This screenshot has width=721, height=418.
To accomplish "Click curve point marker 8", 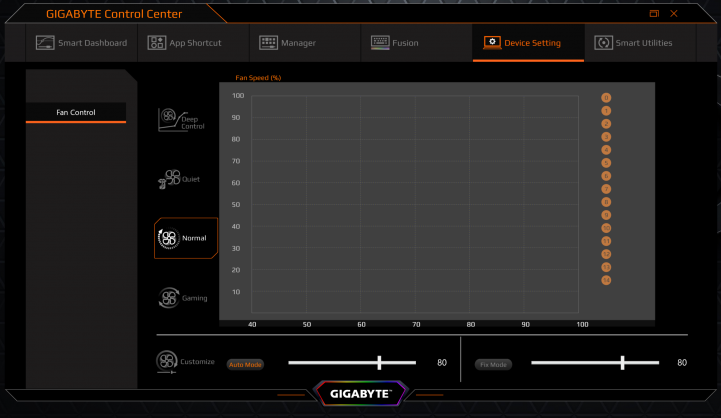I will point(606,202).
